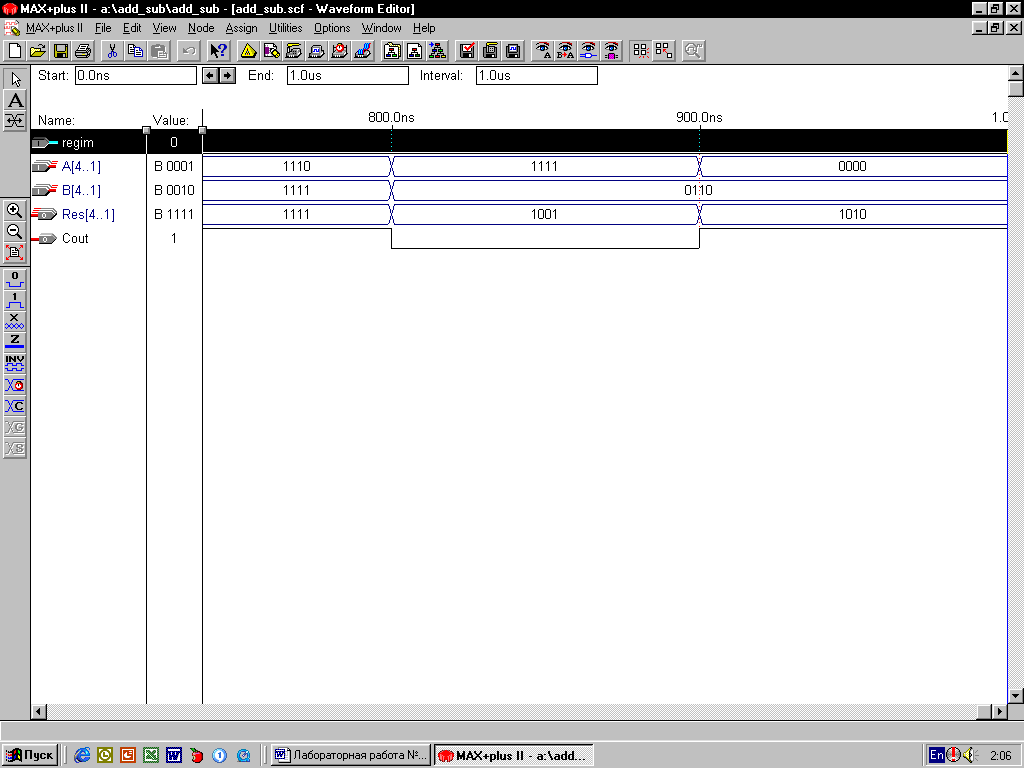Launch the Simulator from toolbar
This screenshot has height=768, width=1024.
[x=317, y=51]
